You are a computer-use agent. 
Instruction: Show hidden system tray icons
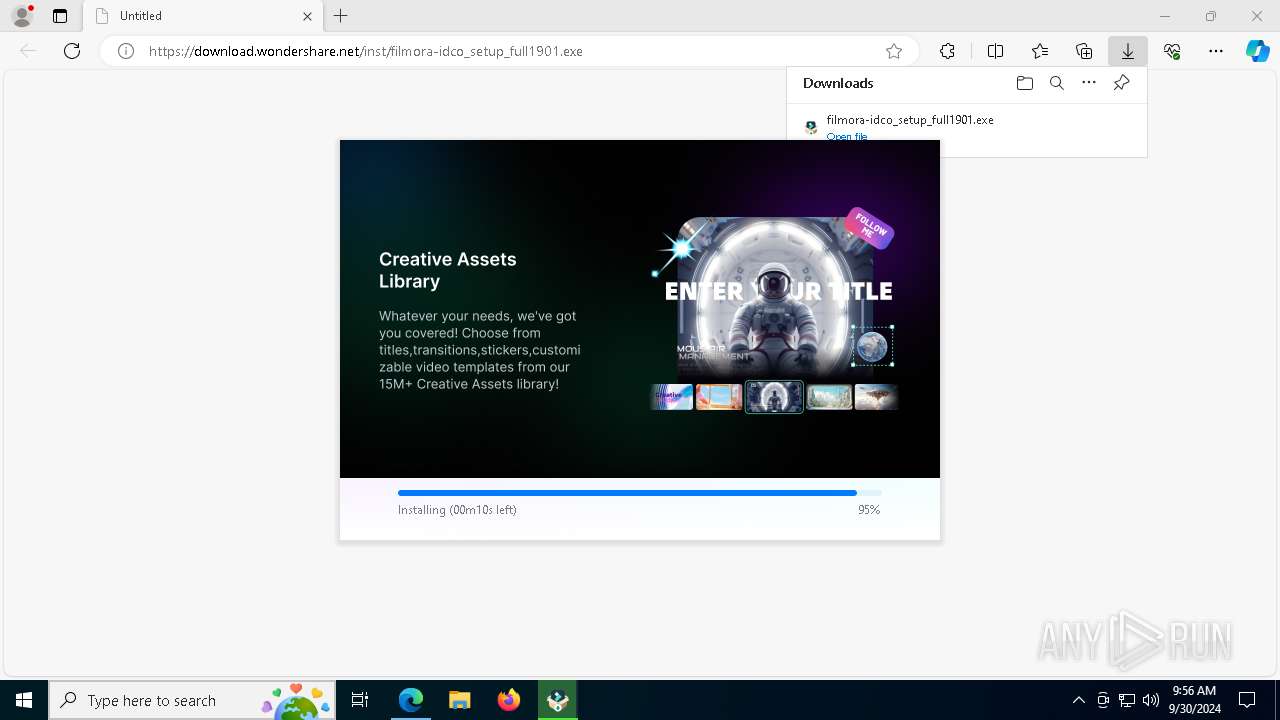pyautogui.click(x=1078, y=700)
